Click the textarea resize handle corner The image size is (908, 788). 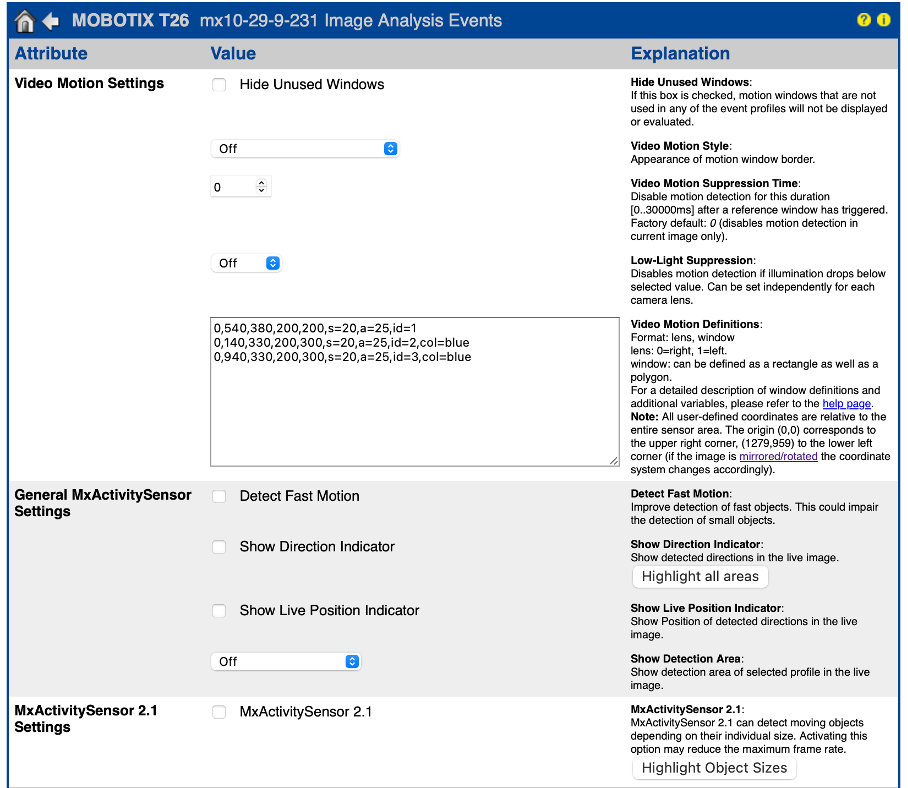click(x=614, y=461)
